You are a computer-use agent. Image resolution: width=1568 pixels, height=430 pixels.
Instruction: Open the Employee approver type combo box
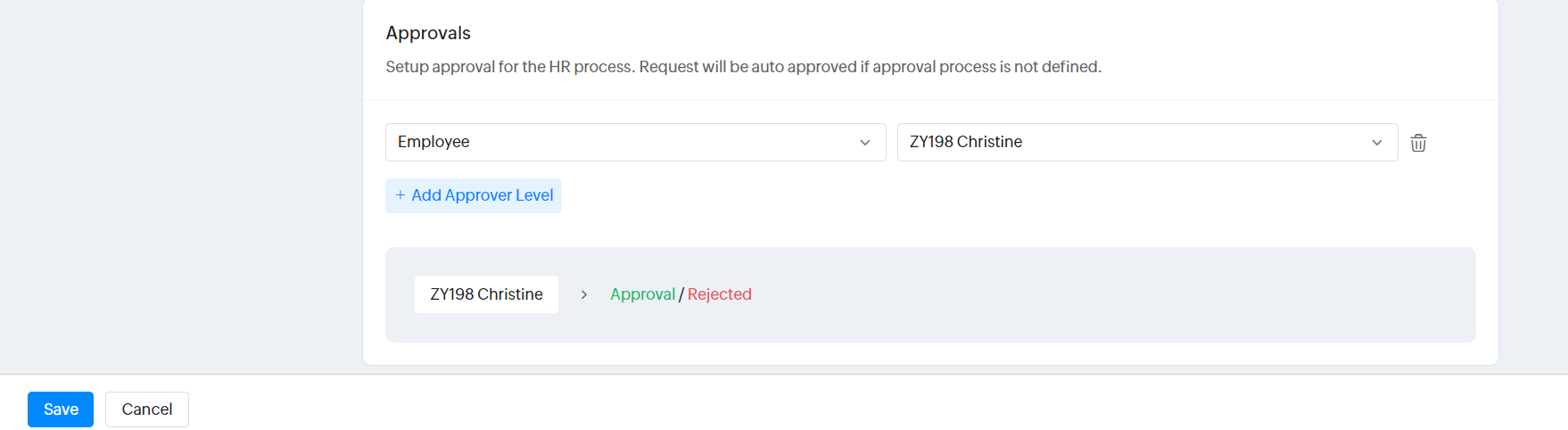(x=635, y=142)
